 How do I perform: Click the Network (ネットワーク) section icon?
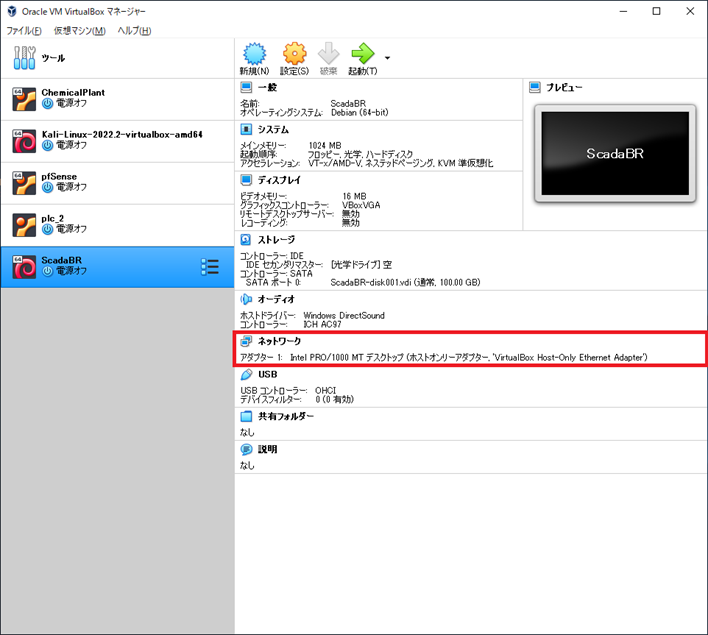tap(246, 341)
